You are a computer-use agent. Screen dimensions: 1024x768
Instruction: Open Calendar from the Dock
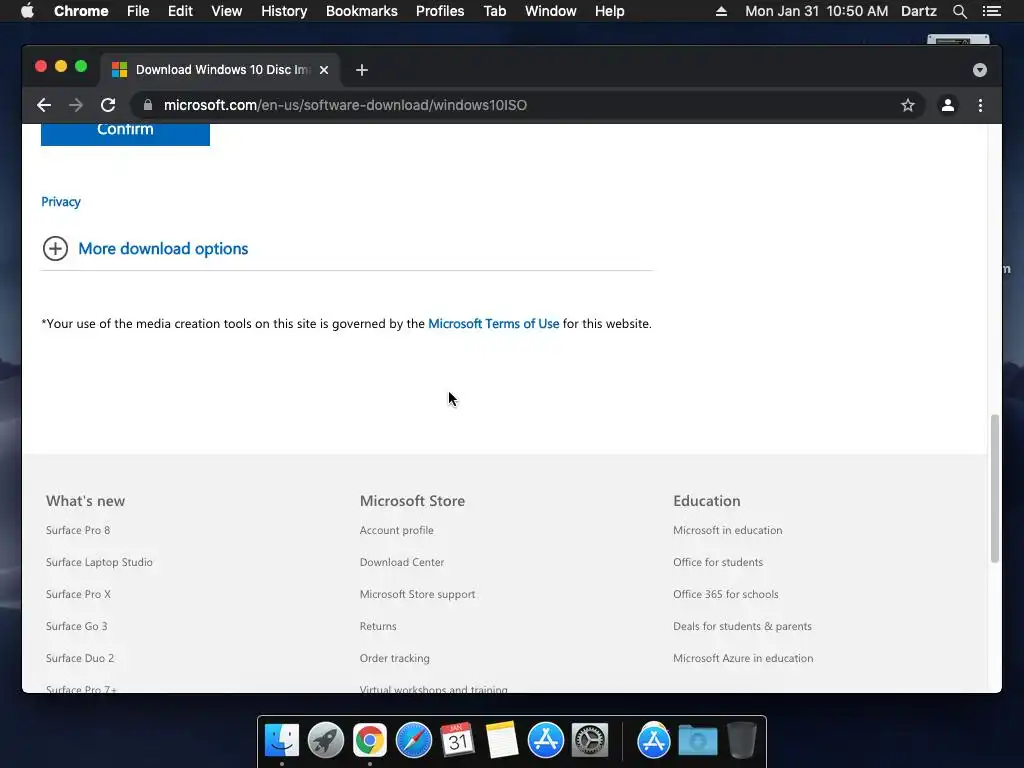[x=458, y=741]
